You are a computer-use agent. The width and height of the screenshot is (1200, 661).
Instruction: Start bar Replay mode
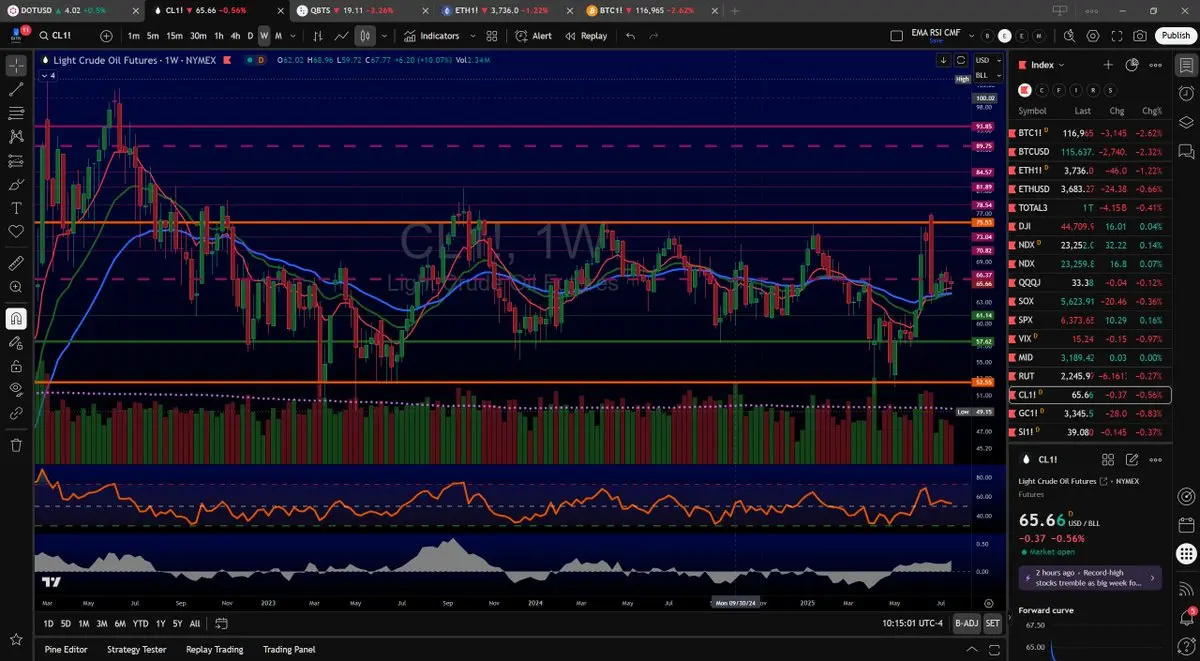(x=586, y=35)
